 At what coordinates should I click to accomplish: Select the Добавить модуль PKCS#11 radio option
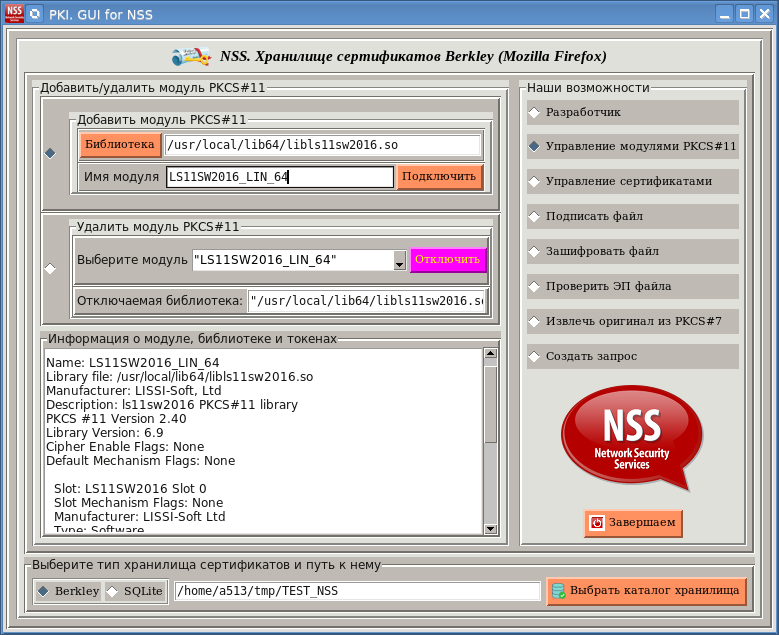coord(50,152)
